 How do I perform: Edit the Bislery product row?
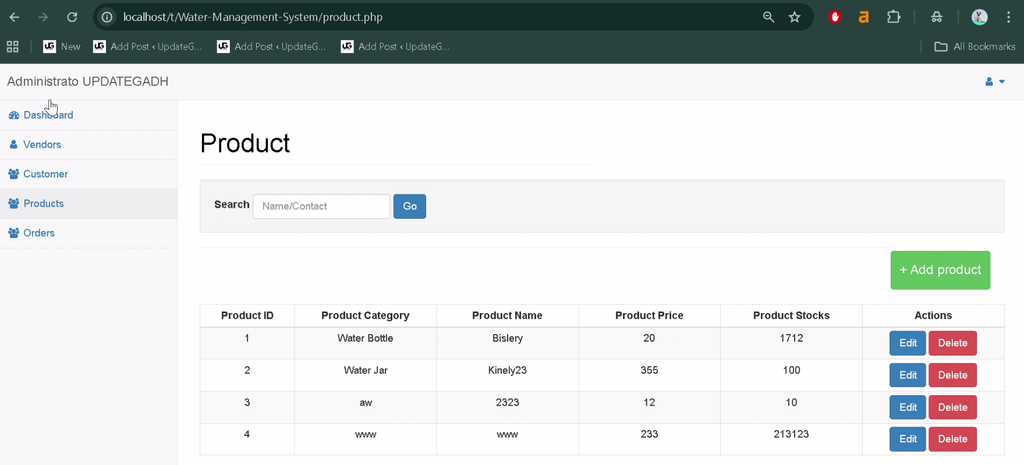[x=908, y=343]
